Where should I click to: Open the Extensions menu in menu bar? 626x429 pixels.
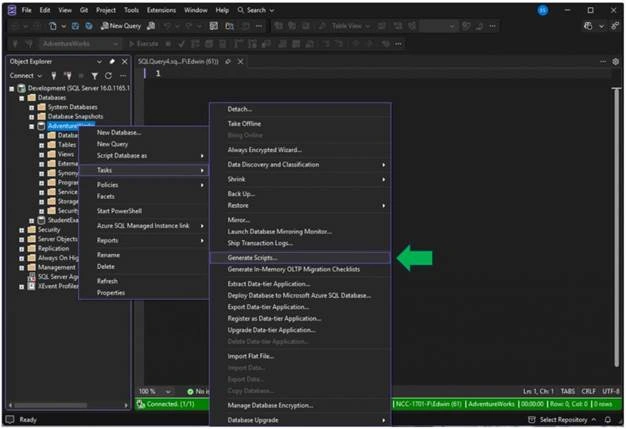click(x=161, y=10)
